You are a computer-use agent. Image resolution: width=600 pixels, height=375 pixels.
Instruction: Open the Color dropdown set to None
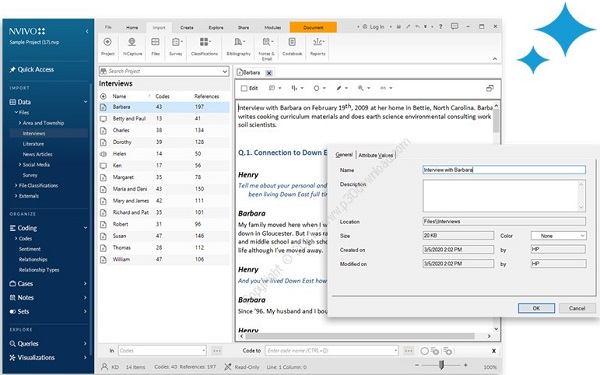click(x=558, y=236)
